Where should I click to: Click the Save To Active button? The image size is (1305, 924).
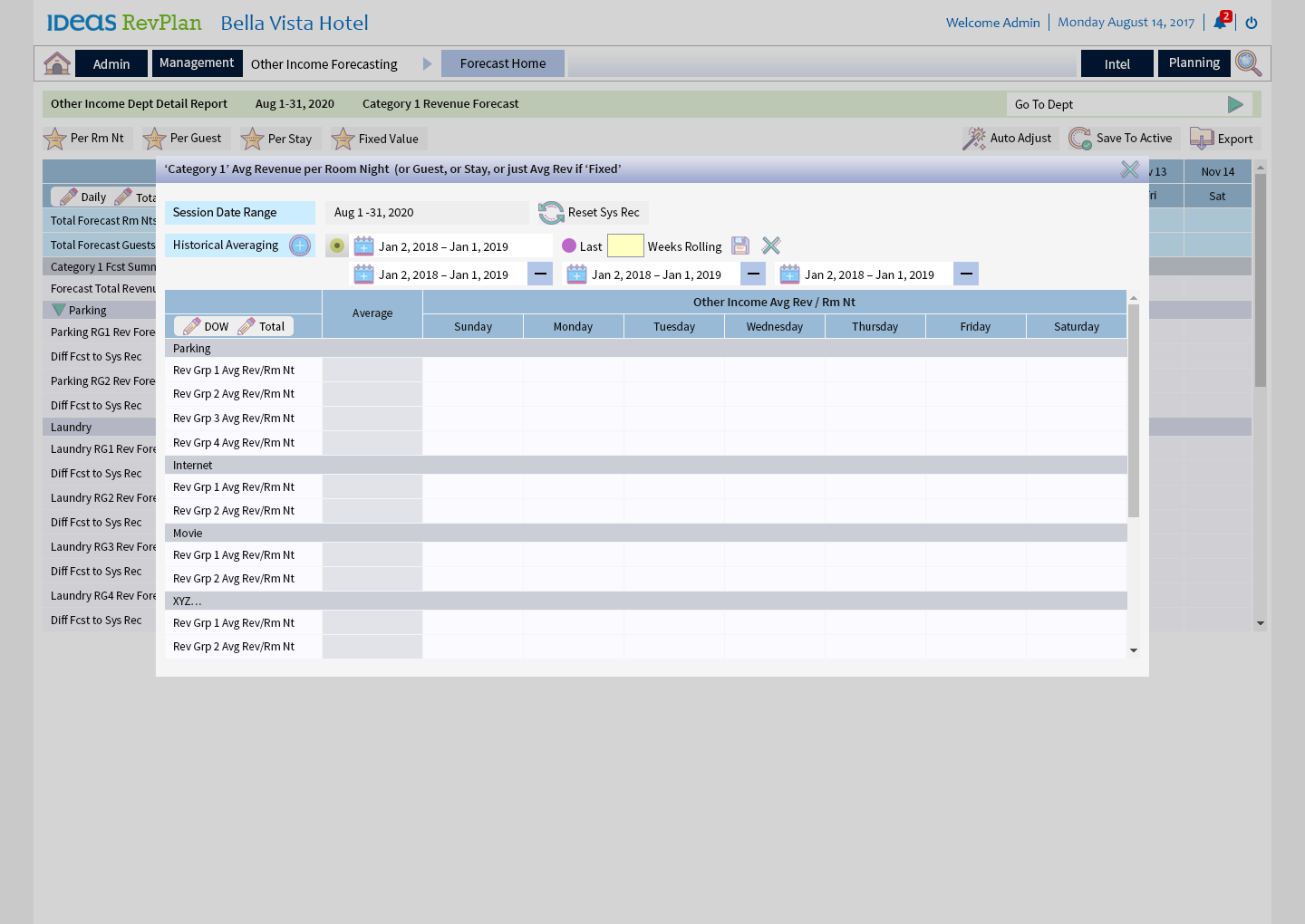coord(1121,139)
